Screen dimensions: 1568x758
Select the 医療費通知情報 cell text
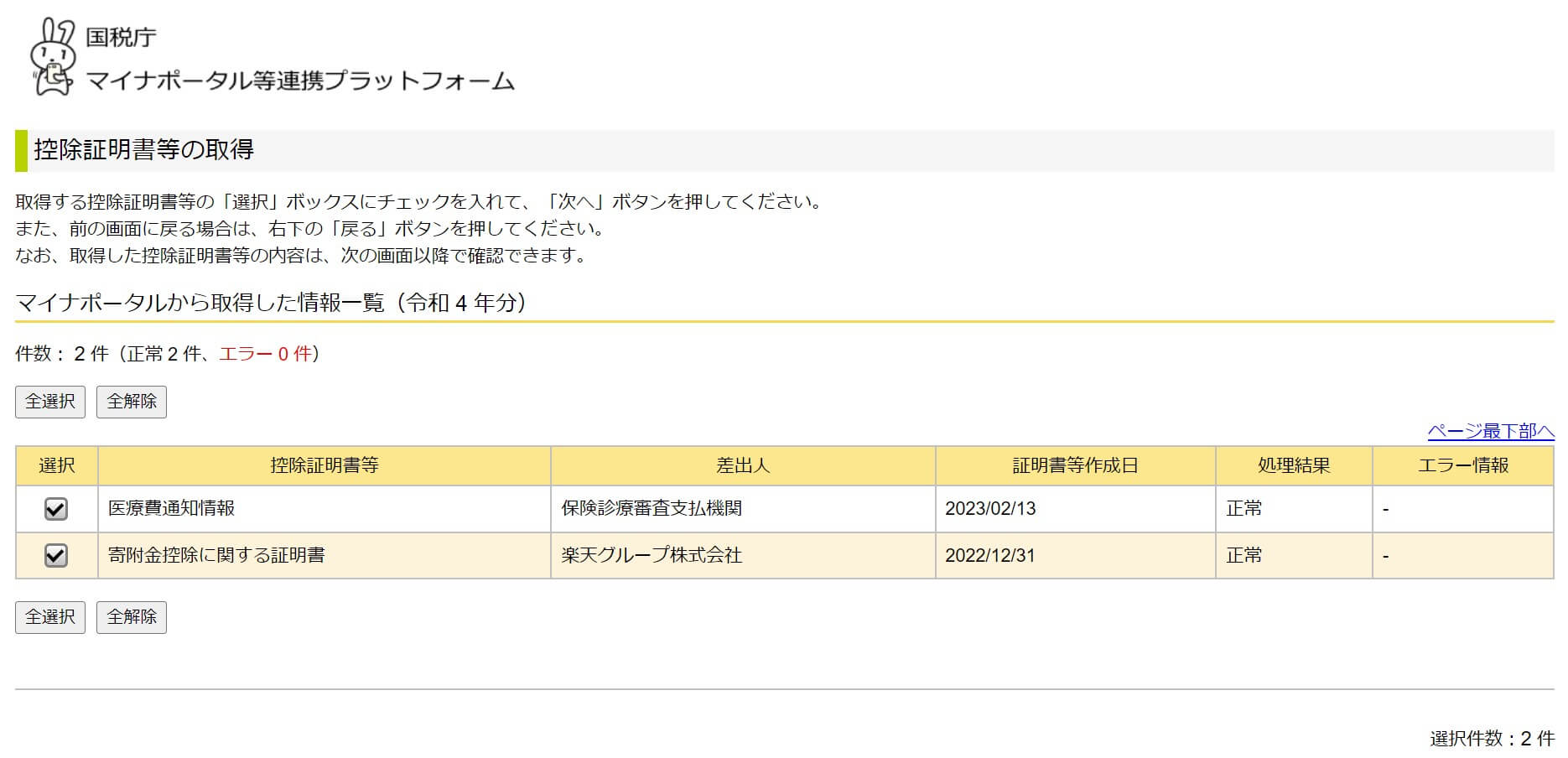[172, 508]
